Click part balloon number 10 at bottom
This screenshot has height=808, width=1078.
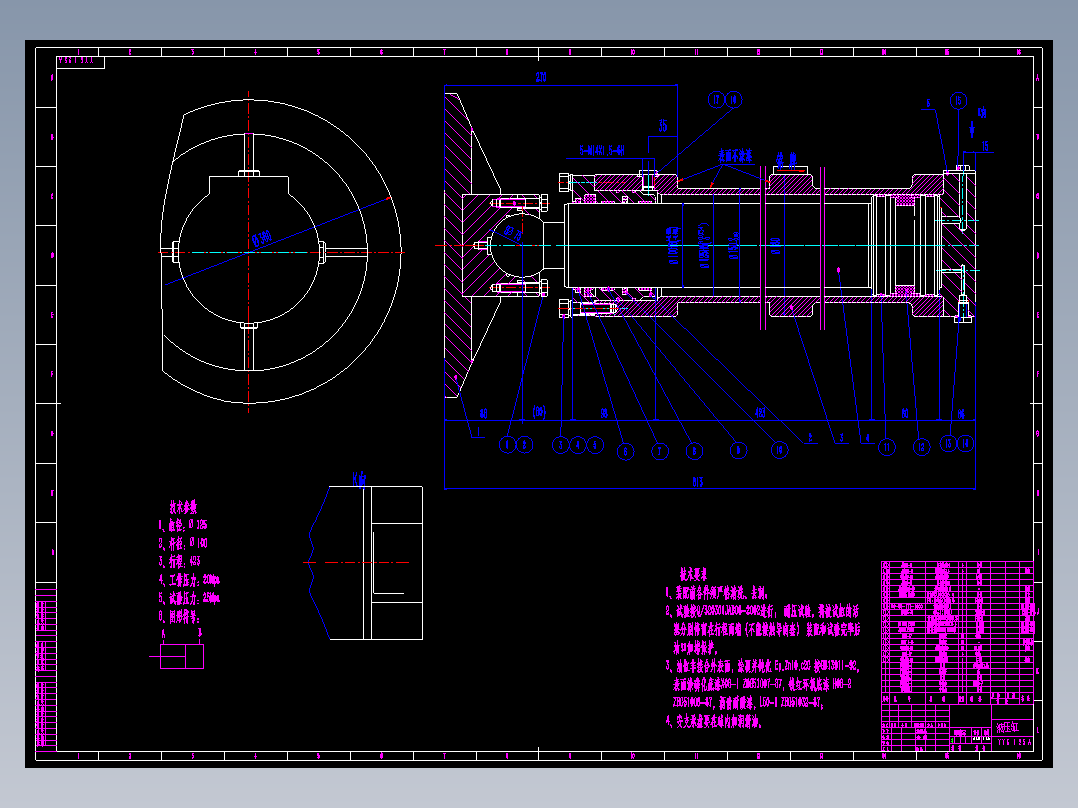coord(779,450)
